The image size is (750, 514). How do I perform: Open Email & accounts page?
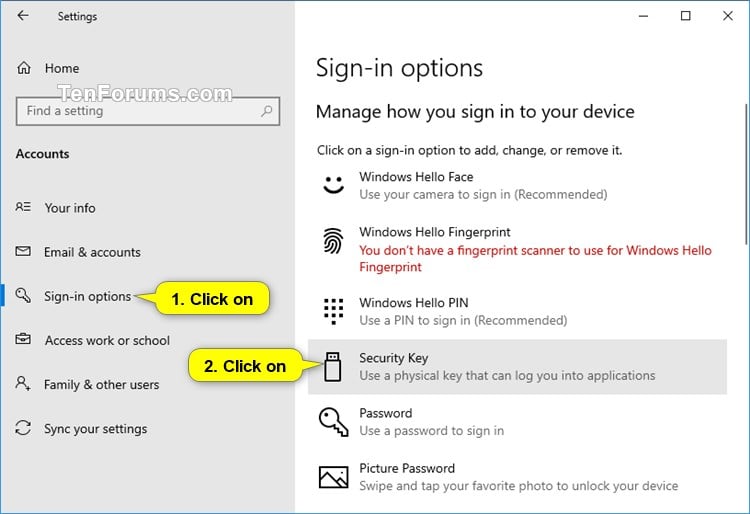click(92, 252)
